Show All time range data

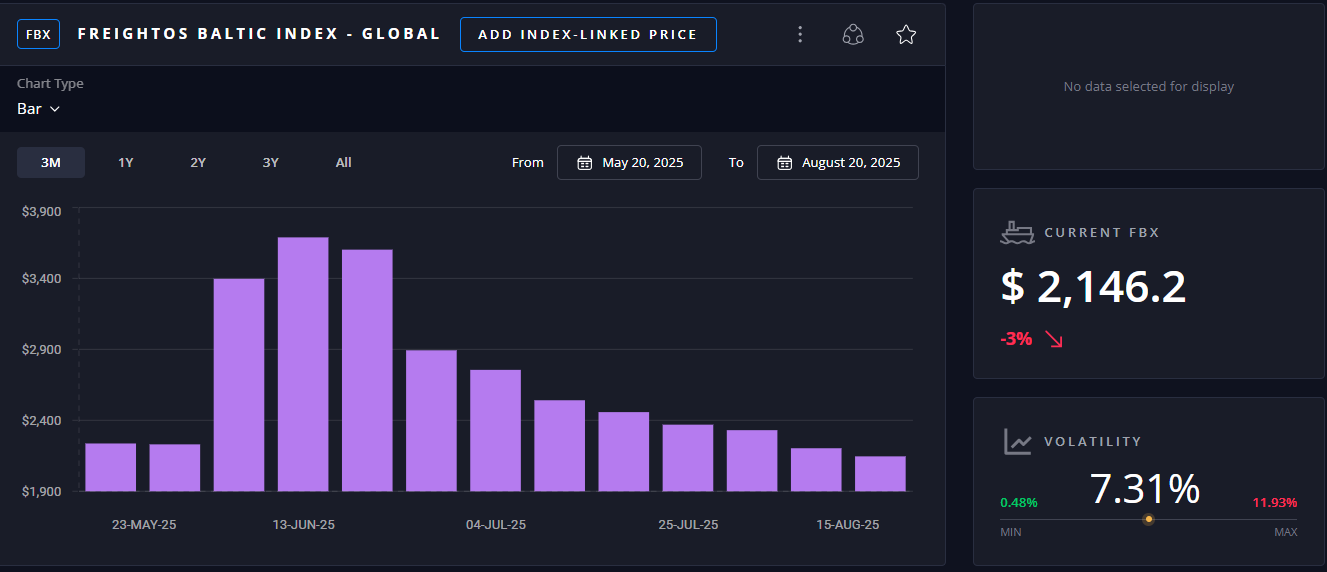coord(344,162)
